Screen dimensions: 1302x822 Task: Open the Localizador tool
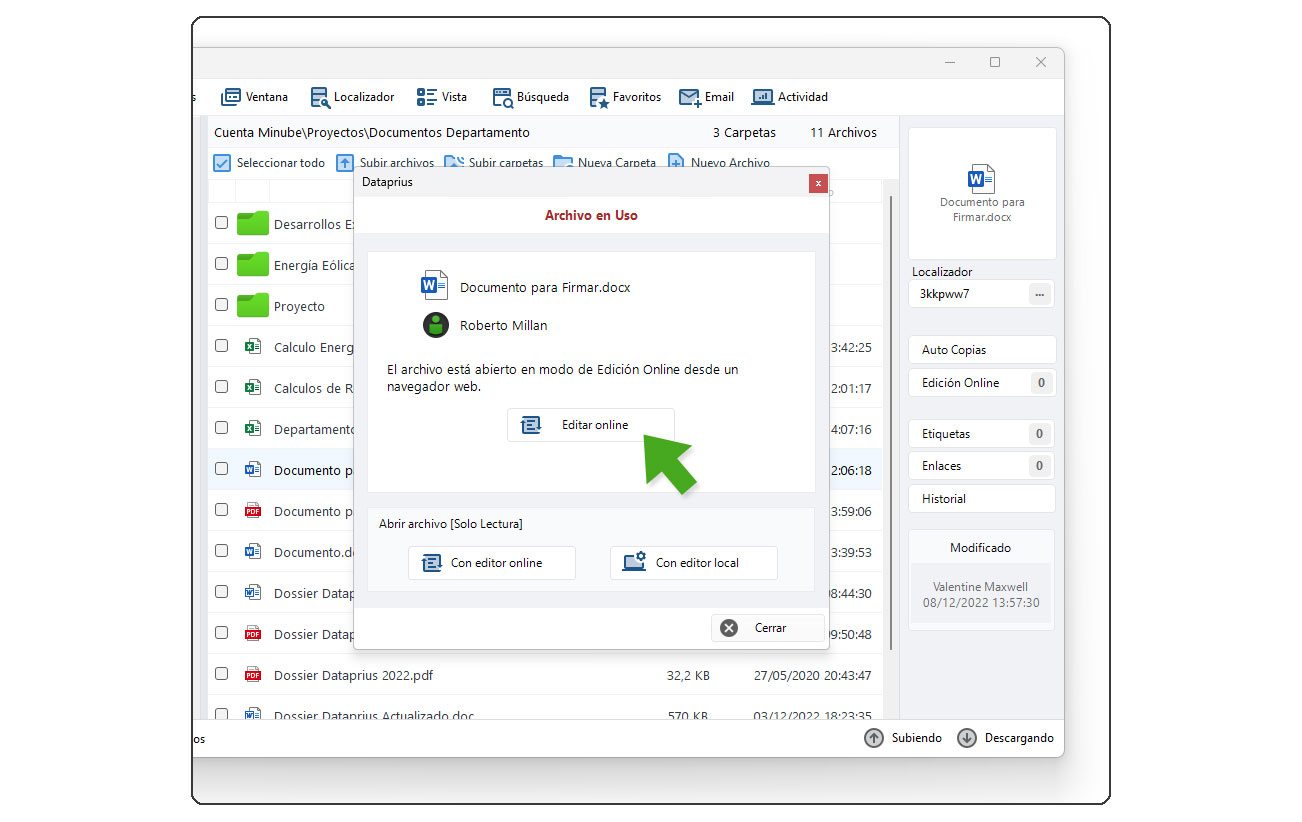coord(352,97)
